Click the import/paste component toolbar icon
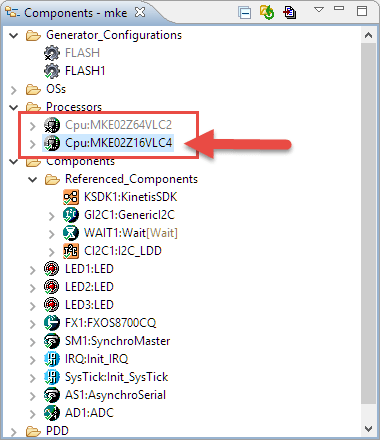Screen dimensions: 380x440 click(290, 13)
